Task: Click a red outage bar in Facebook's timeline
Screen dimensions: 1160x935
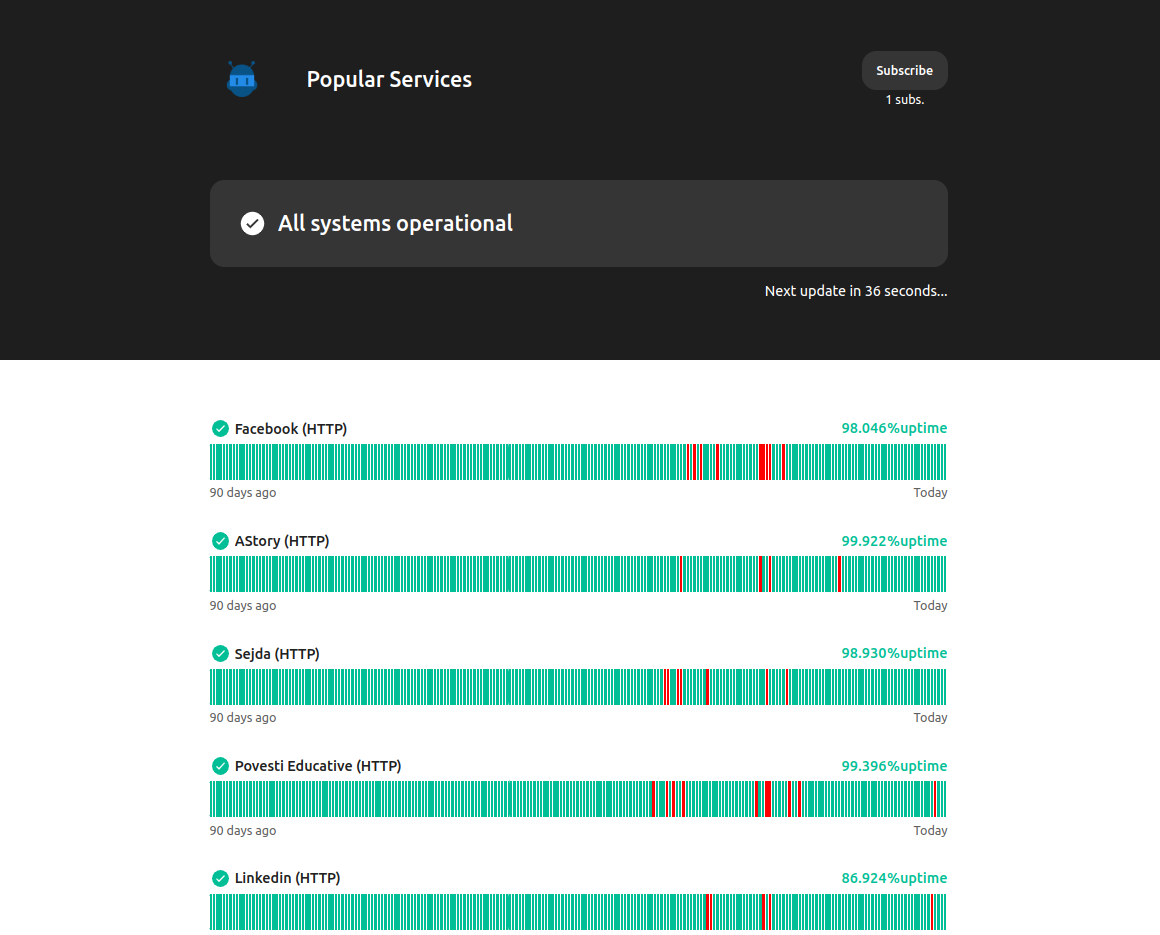Action: pyautogui.click(x=764, y=461)
